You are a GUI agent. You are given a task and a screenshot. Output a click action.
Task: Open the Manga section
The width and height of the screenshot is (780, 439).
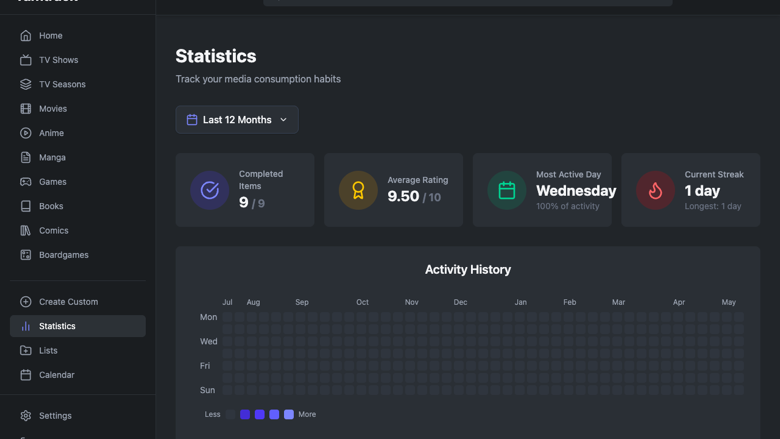point(78,158)
